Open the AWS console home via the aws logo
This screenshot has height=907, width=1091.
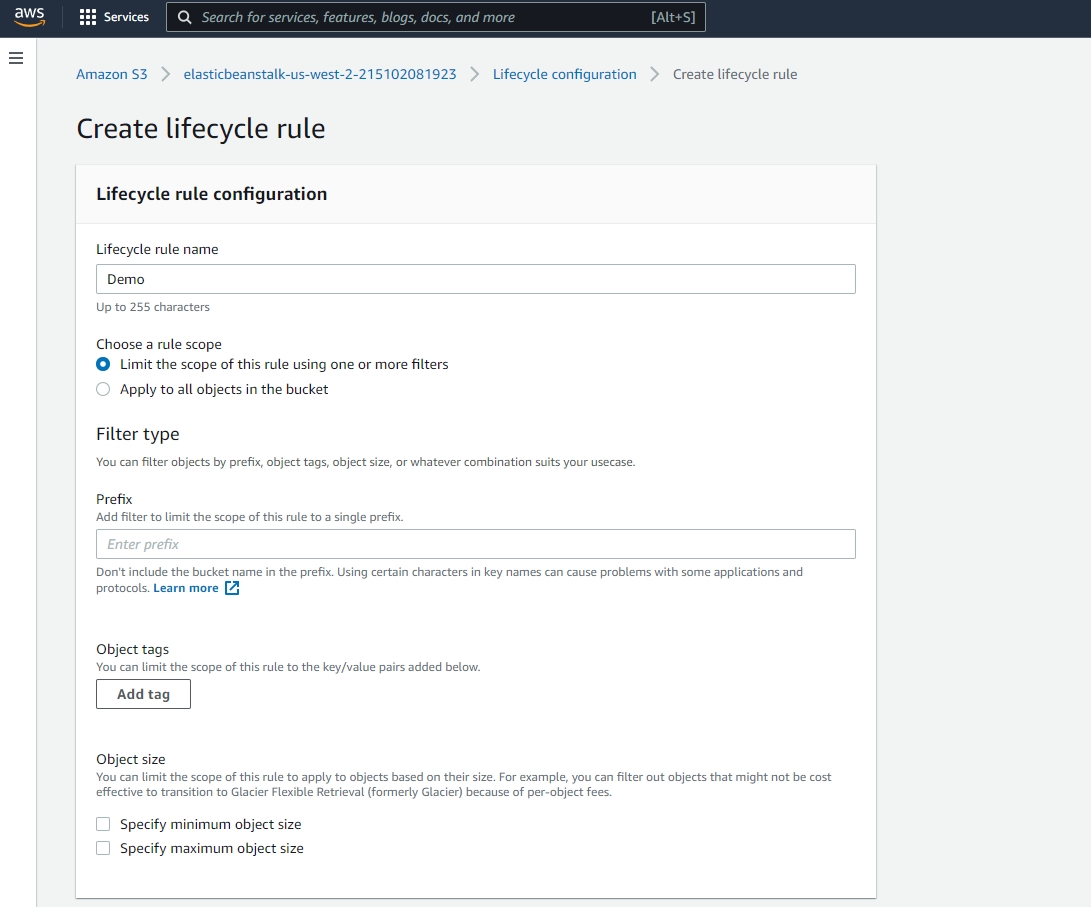pyautogui.click(x=28, y=16)
